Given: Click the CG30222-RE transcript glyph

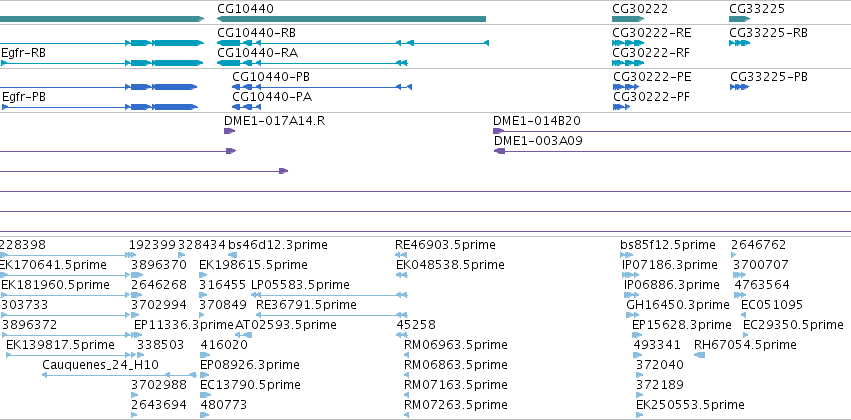Looking at the screenshot, I should tap(628, 43).
